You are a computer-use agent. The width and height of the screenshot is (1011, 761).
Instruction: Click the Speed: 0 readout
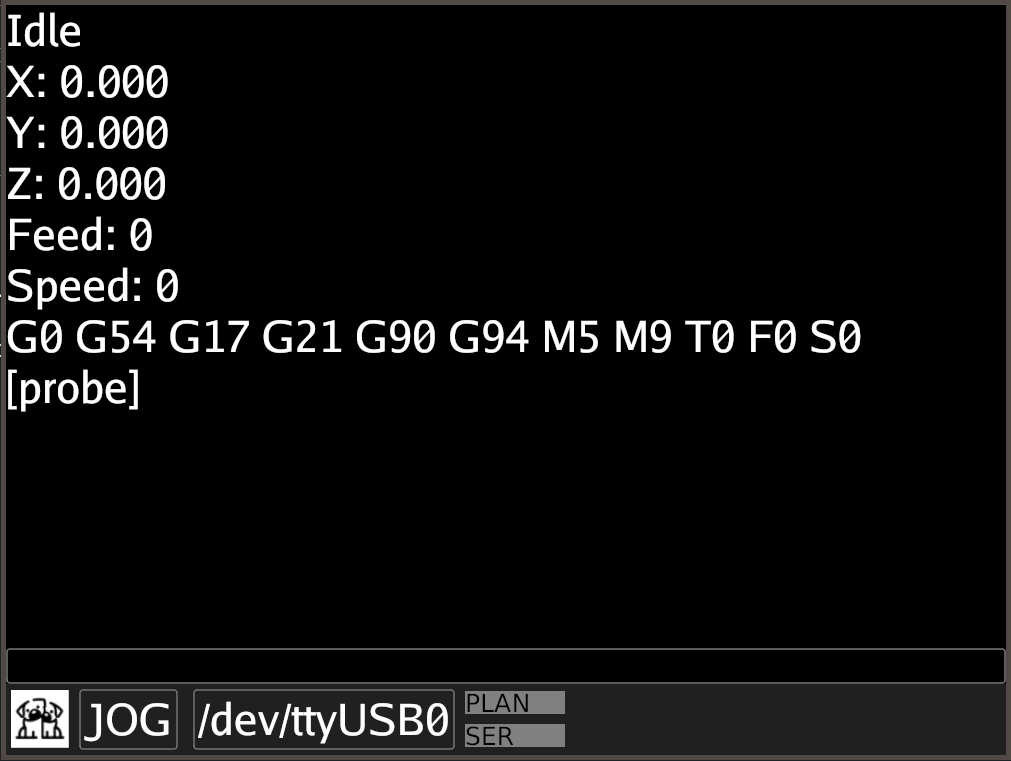pyautogui.click(x=93, y=286)
